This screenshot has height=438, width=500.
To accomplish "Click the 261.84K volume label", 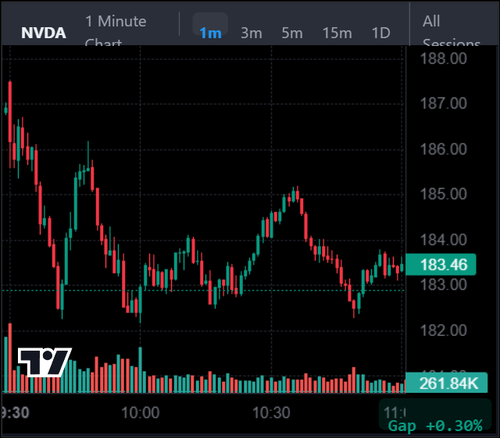I will (446, 383).
